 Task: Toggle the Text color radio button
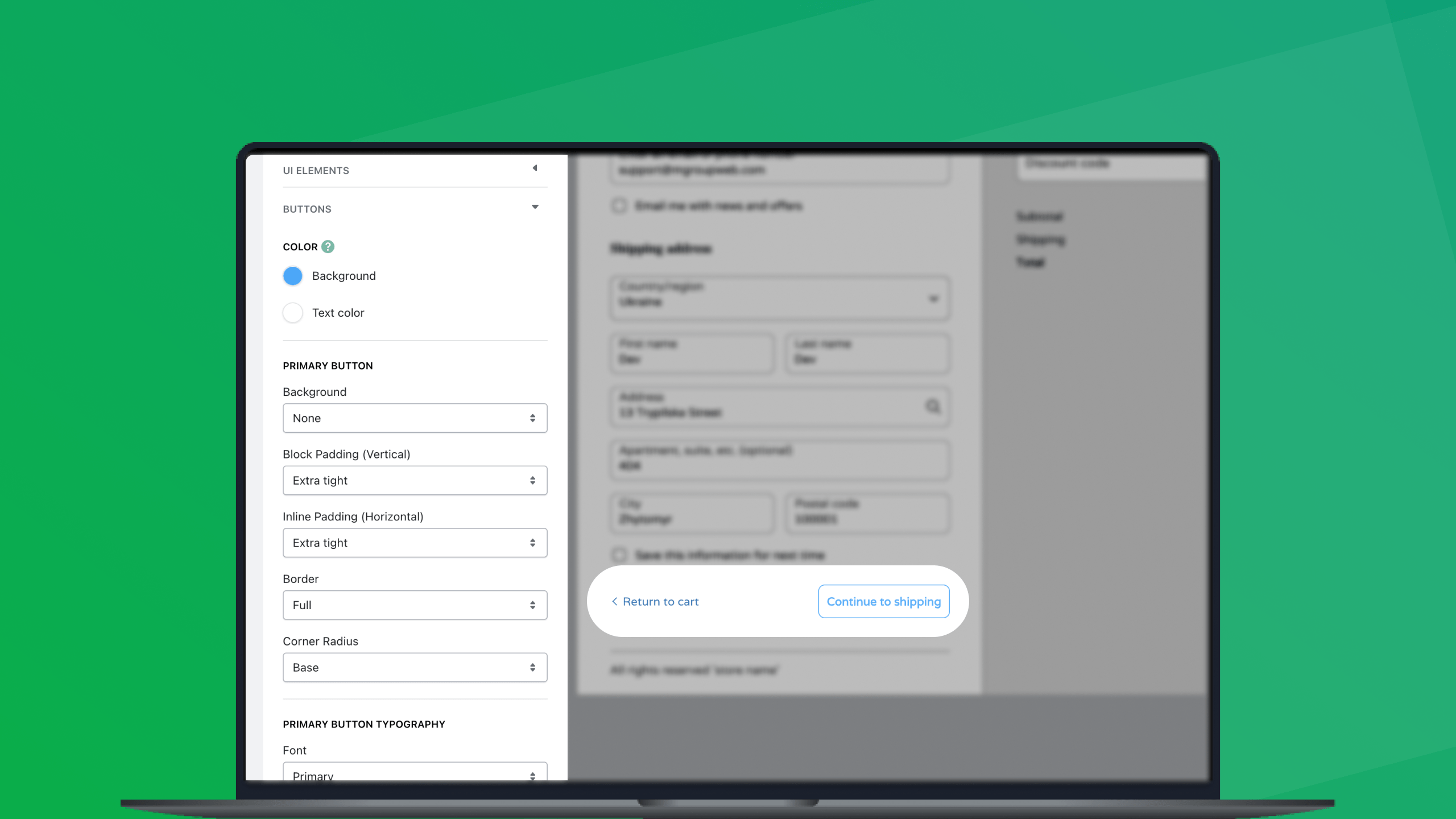293,312
